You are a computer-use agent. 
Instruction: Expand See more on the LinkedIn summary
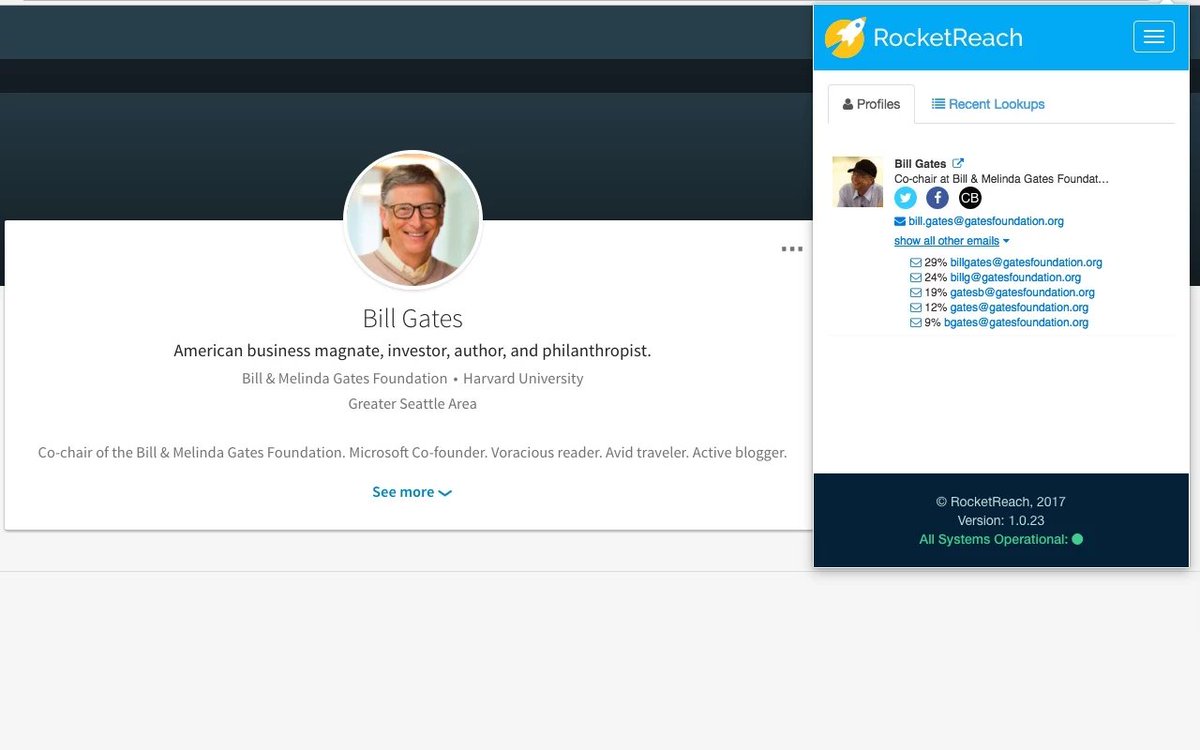[412, 492]
